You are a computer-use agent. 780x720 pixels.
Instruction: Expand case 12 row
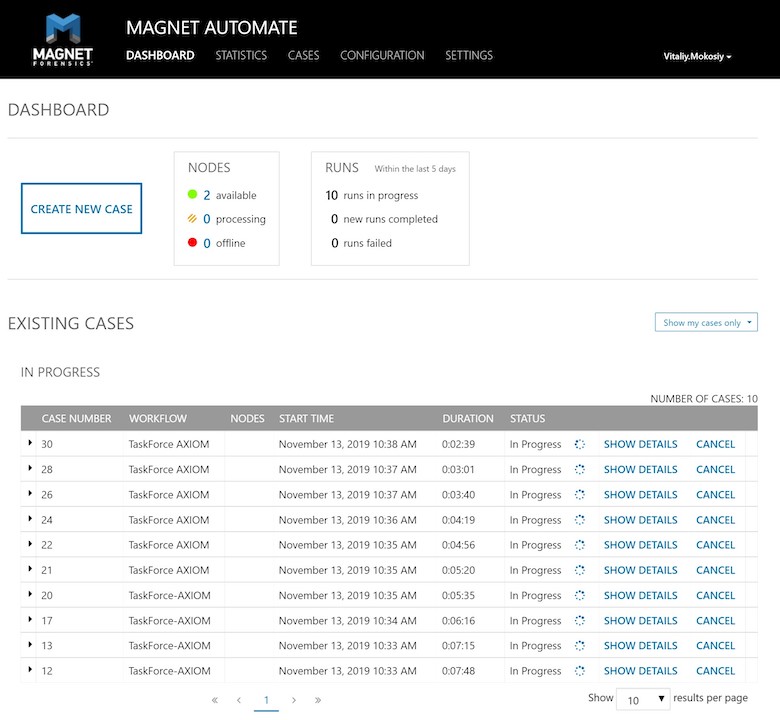click(x=30, y=669)
